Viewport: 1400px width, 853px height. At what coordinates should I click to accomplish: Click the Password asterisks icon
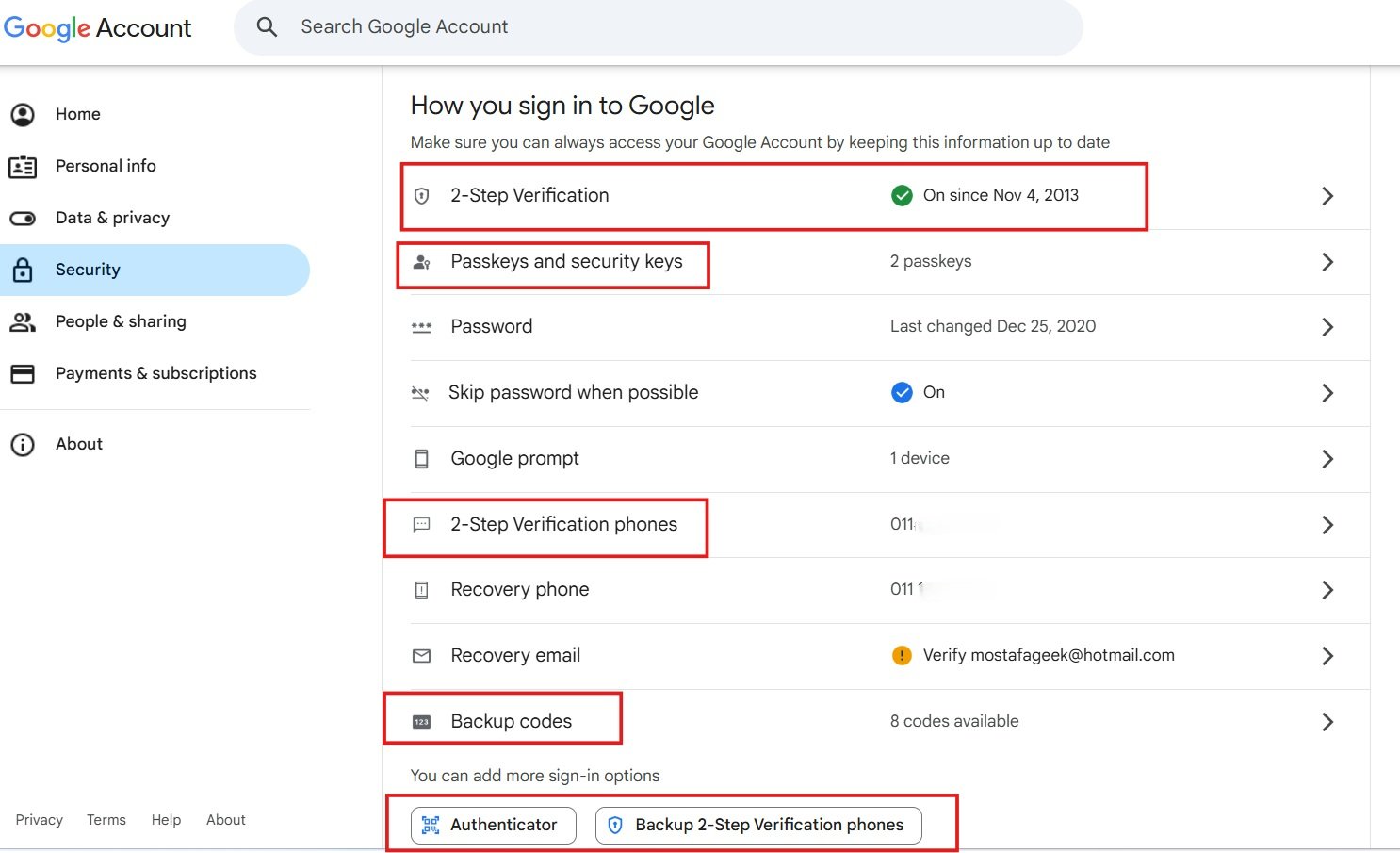coord(422,327)
